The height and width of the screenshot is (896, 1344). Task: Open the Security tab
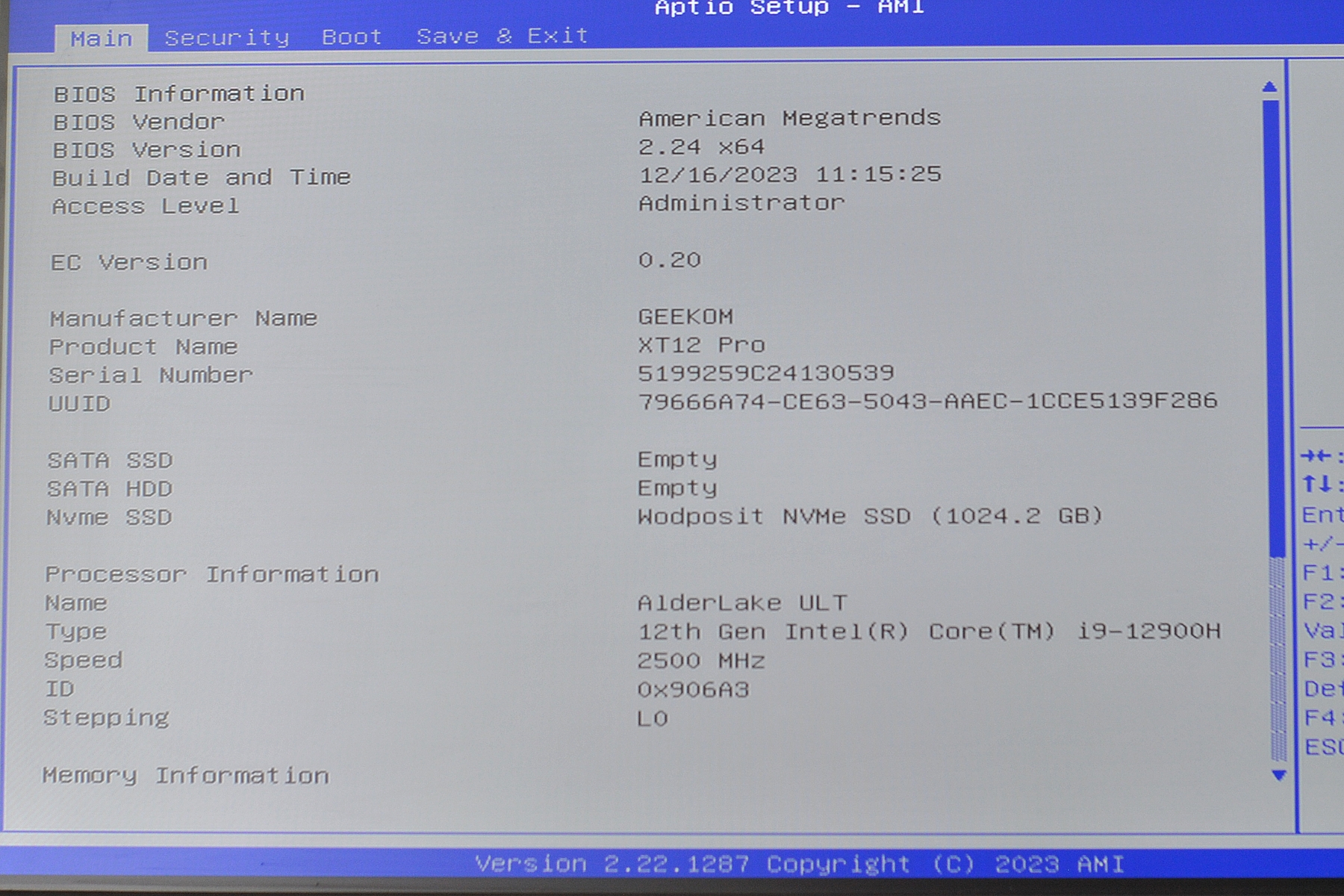point(227,37)
